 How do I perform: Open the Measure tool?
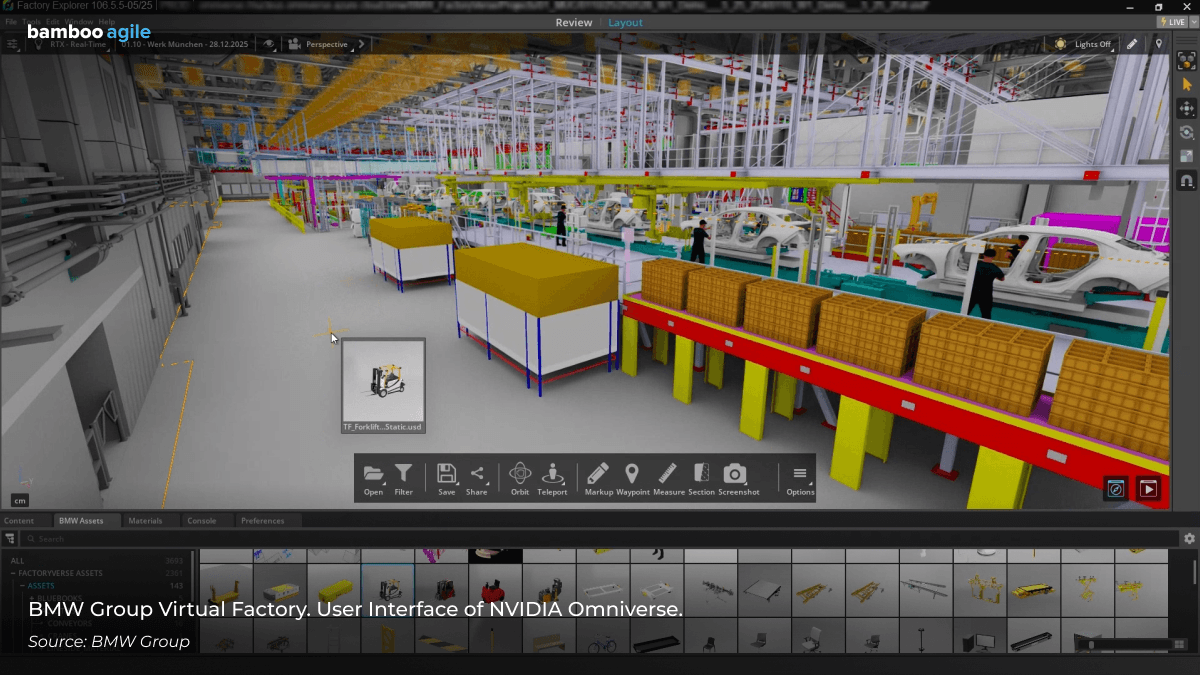pyautogui.click(x=668, y=475)
